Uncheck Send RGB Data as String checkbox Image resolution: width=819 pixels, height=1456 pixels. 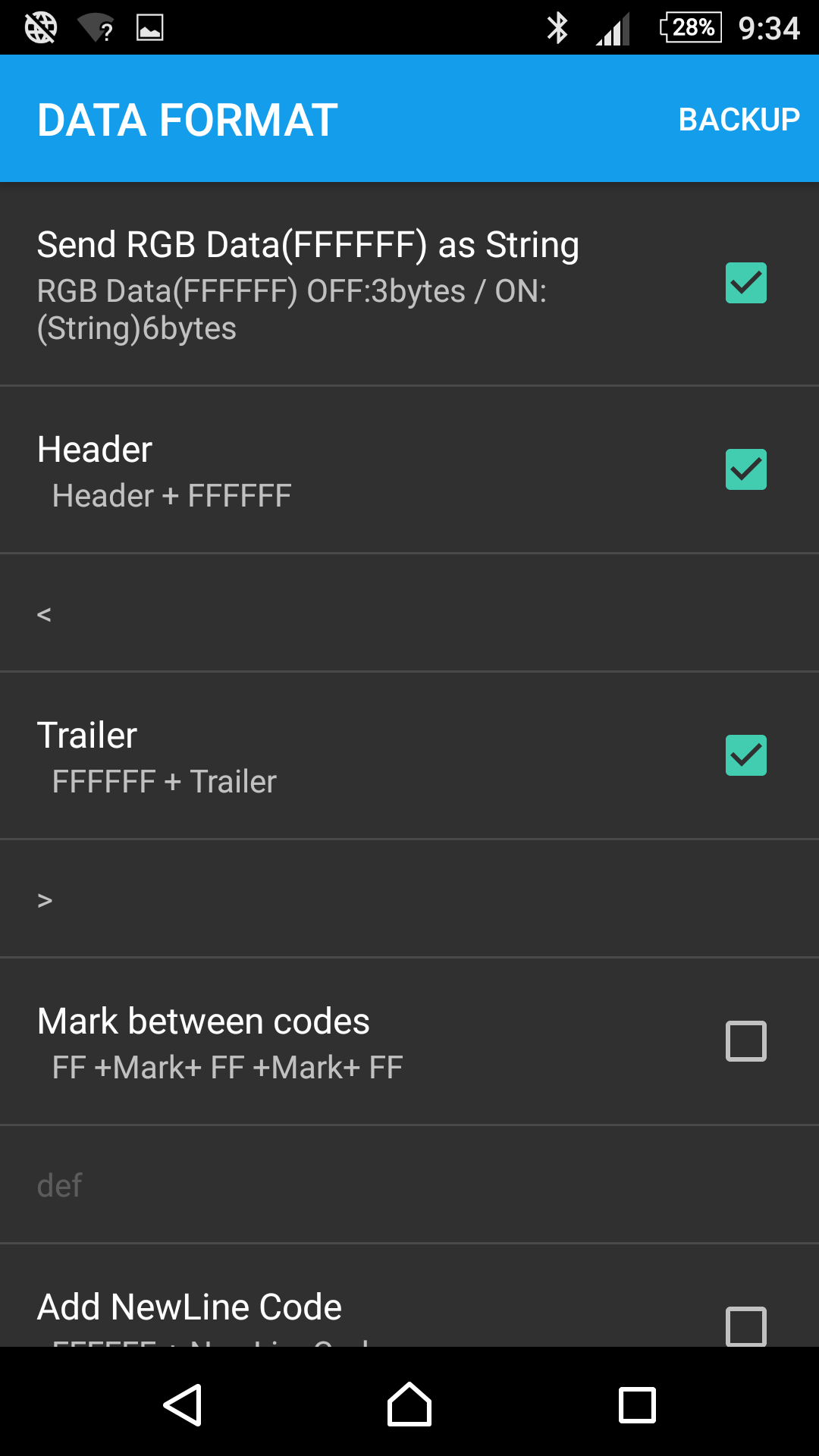746,283
